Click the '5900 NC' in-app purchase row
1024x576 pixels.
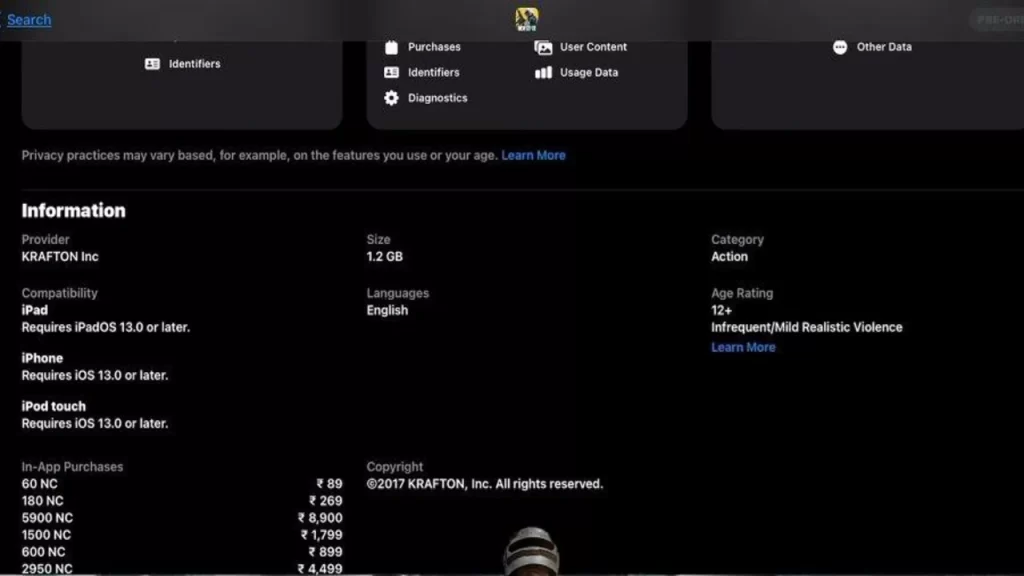click(182, 518)
